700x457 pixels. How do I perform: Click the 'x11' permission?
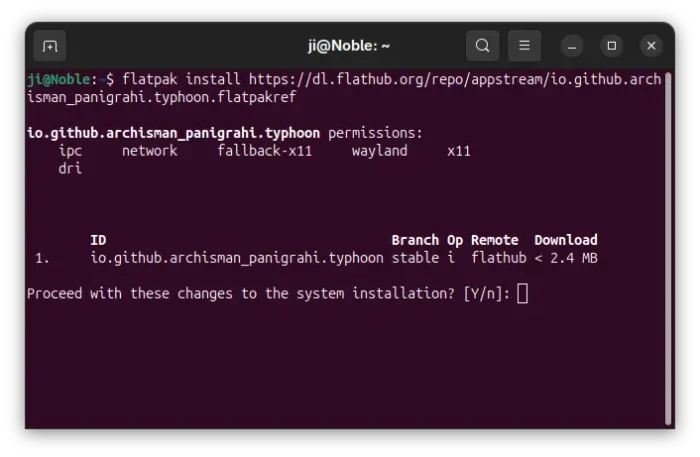click(458, 151)
